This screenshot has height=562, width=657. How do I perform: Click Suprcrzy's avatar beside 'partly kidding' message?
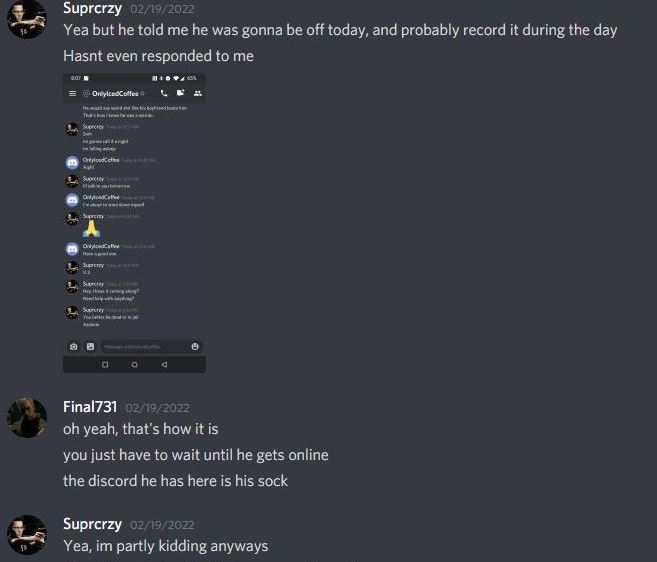coord(27,535)
